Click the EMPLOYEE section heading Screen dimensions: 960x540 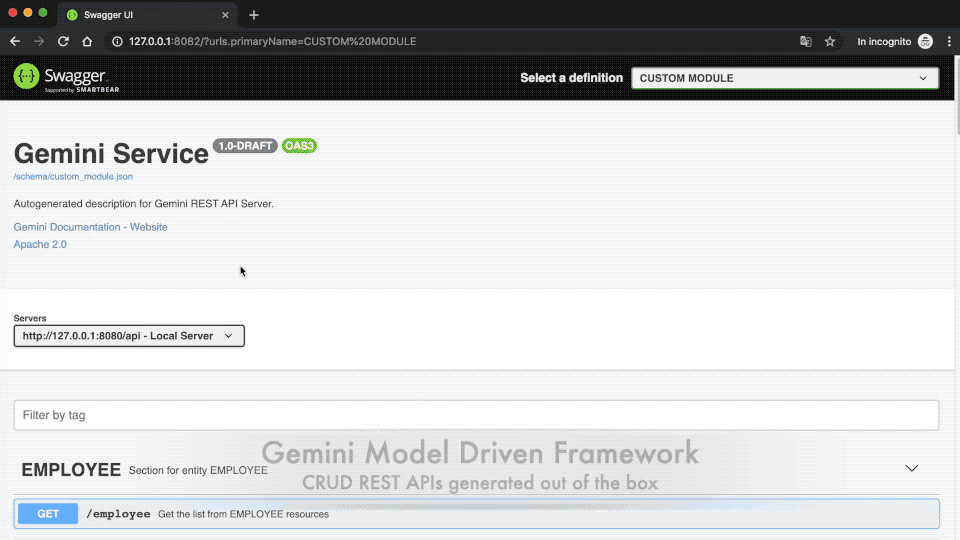pyautogui.click(x=71, y=470)
